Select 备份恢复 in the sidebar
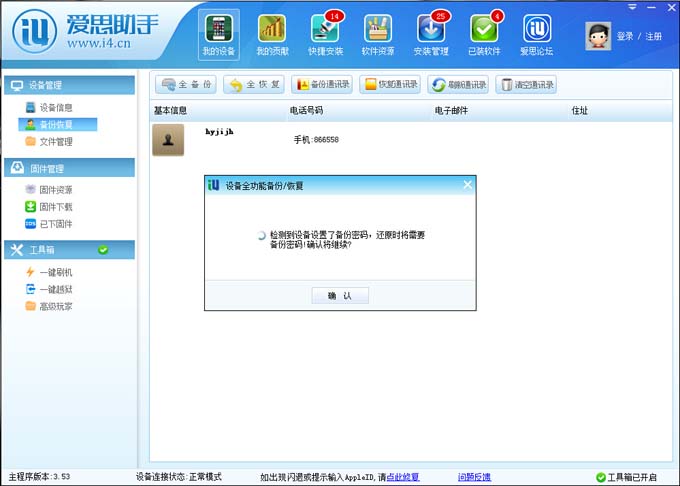 58,124
